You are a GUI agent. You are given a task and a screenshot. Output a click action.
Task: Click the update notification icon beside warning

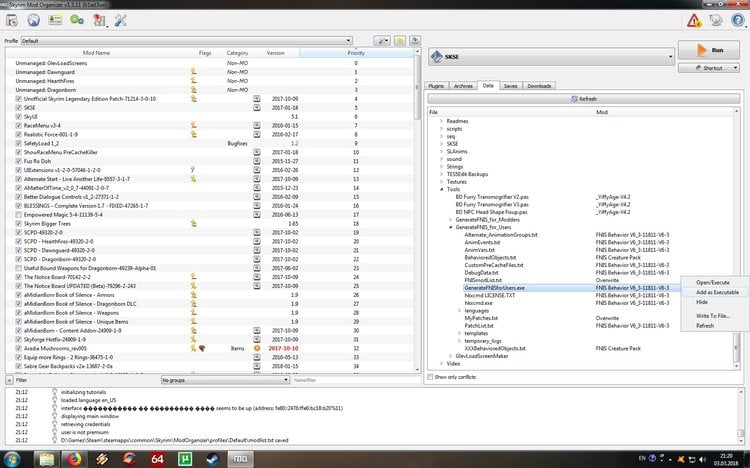[716, 20]
